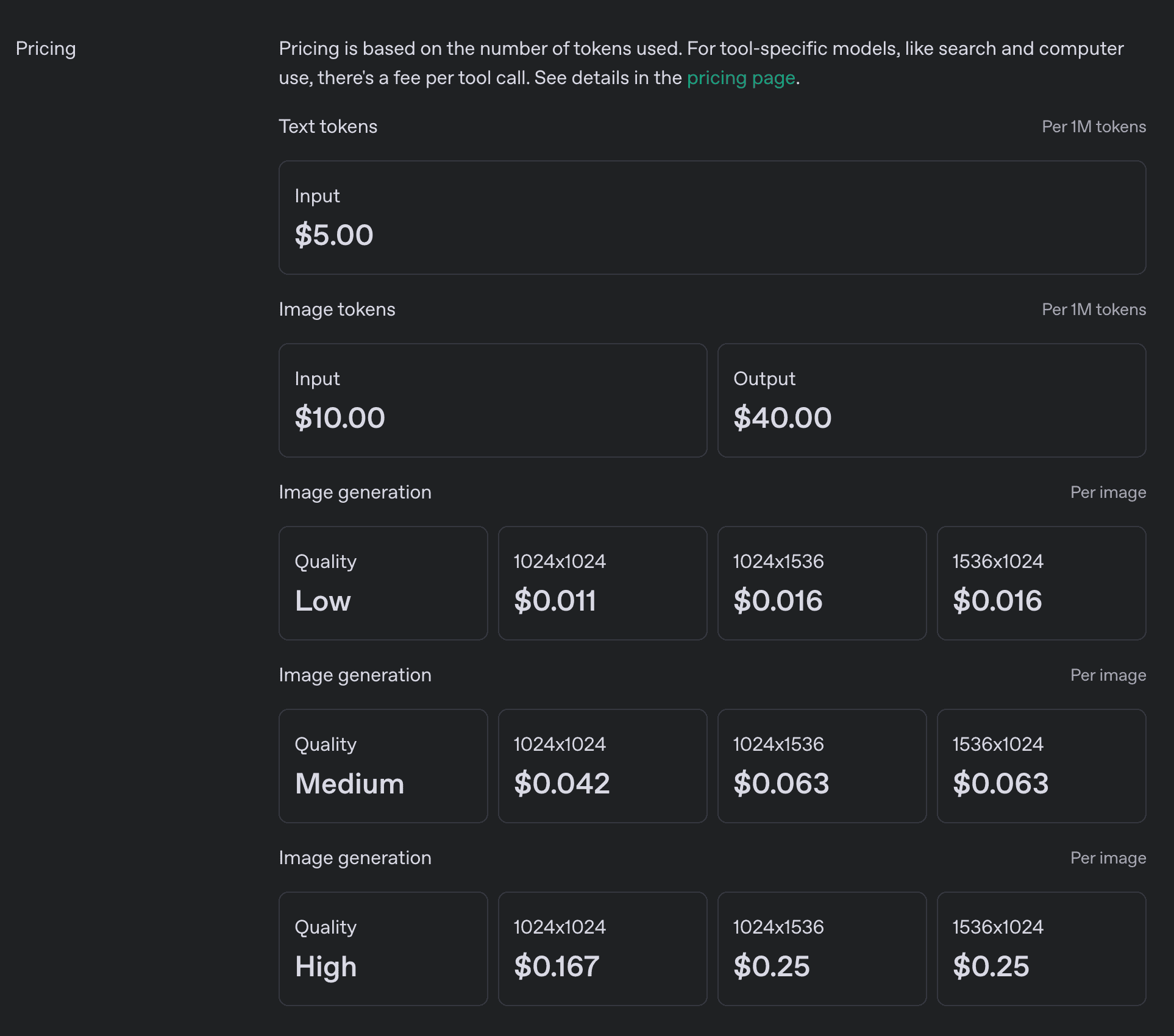Open the pricing page link
Viewport: 1174px width, 1036px height.
(741, 78)
